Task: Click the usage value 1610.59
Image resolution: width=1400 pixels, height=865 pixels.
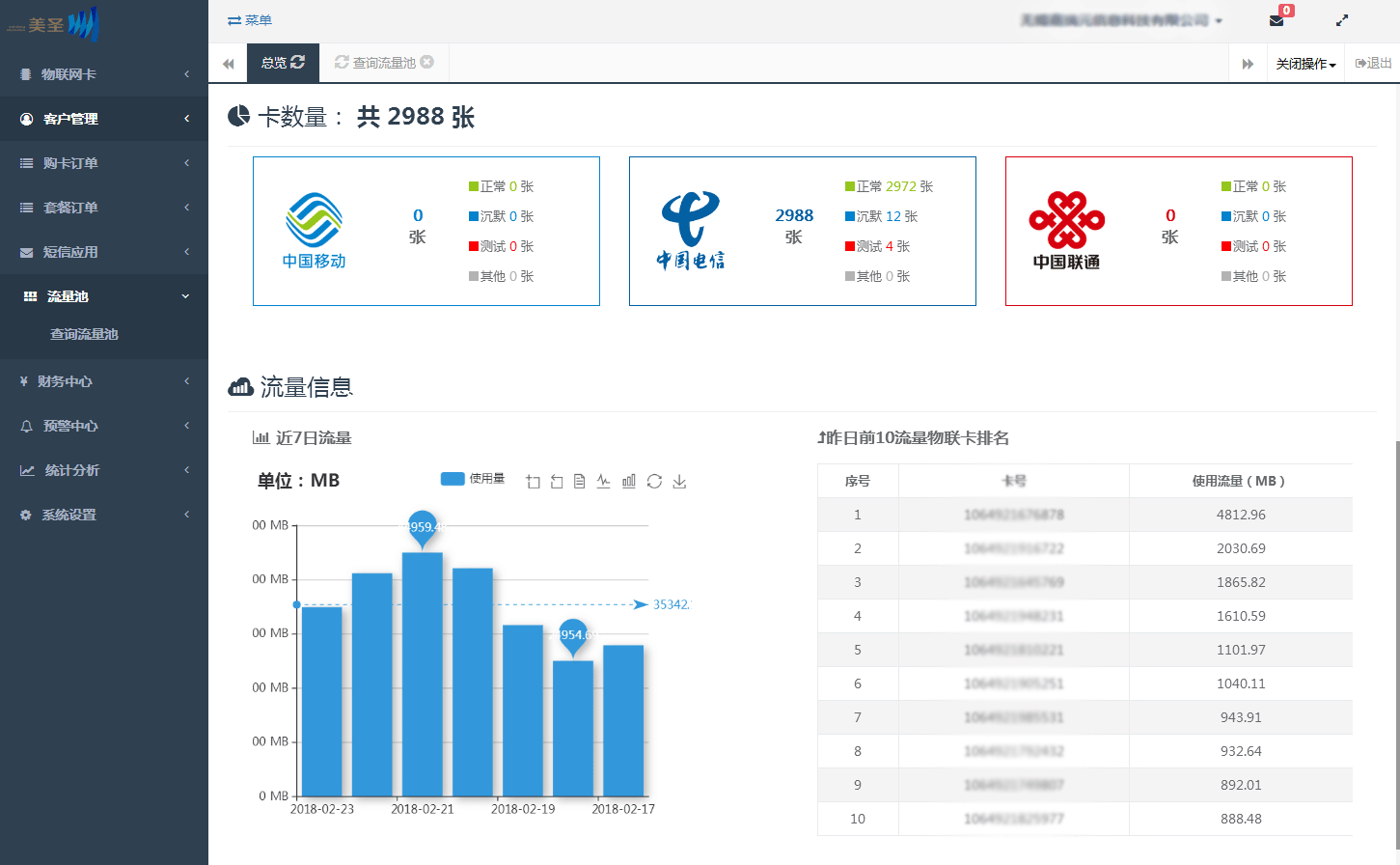Action: pos(1241,616)
